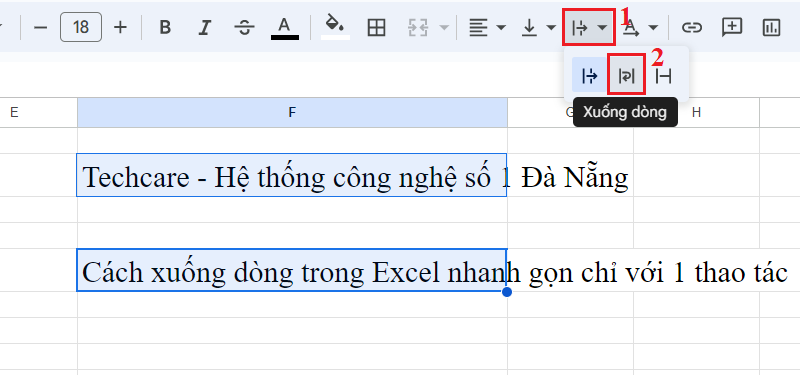This screenshot has width=800, height=375.
Task: Select cell with 'Techcare - Hệ thống công nghệ'
Action: [292, 174]
